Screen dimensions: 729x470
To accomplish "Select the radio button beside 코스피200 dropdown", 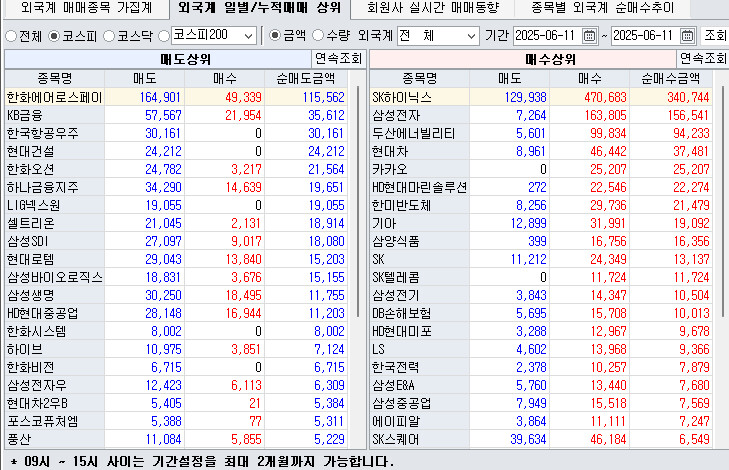I will (x=164, y=36).
